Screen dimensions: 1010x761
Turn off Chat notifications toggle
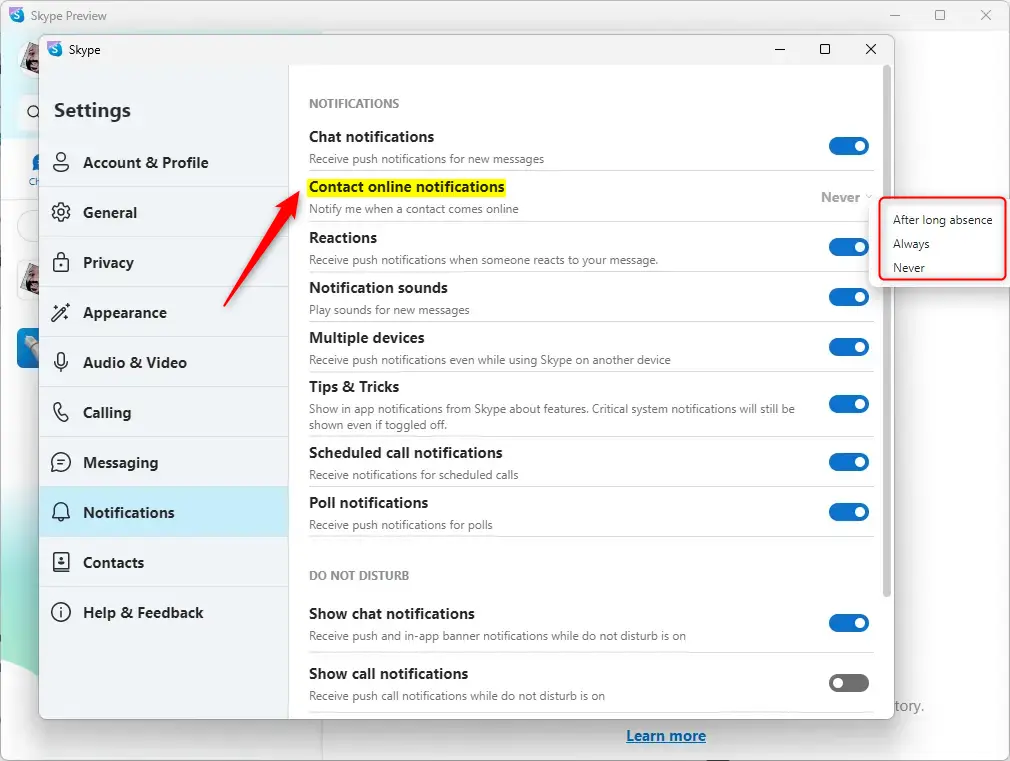click(x=848, y=146)
